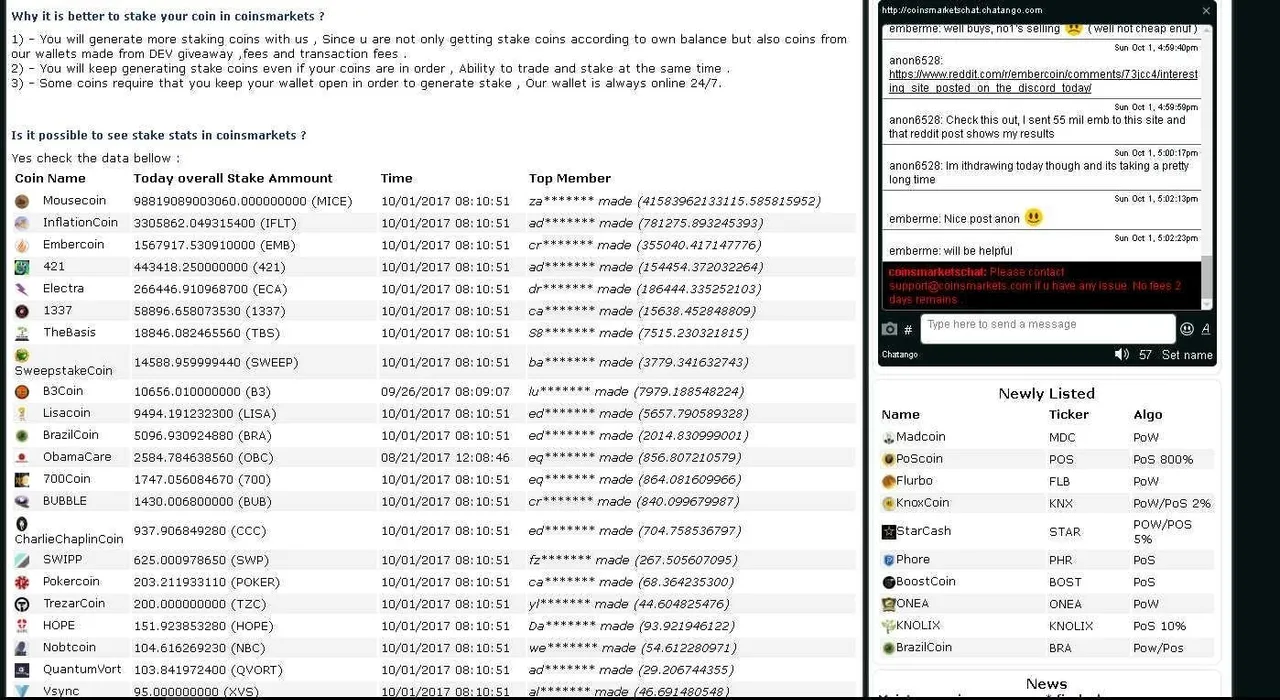Viewport: 1280px width, 700px height.
Task: Open StarCash in Newly Listed
Action: [923, 531]
